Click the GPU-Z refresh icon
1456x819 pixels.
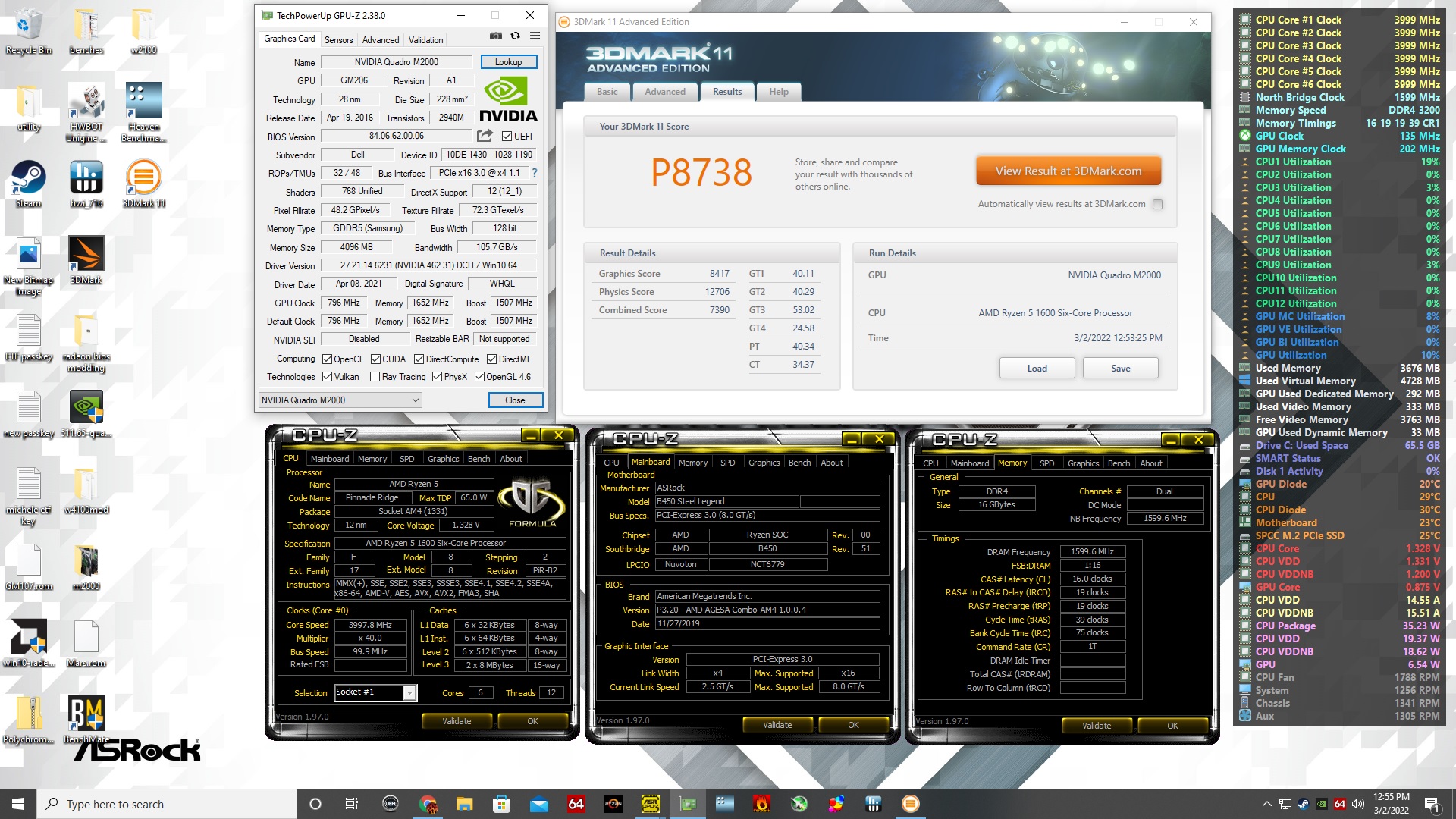click(515, 36)
